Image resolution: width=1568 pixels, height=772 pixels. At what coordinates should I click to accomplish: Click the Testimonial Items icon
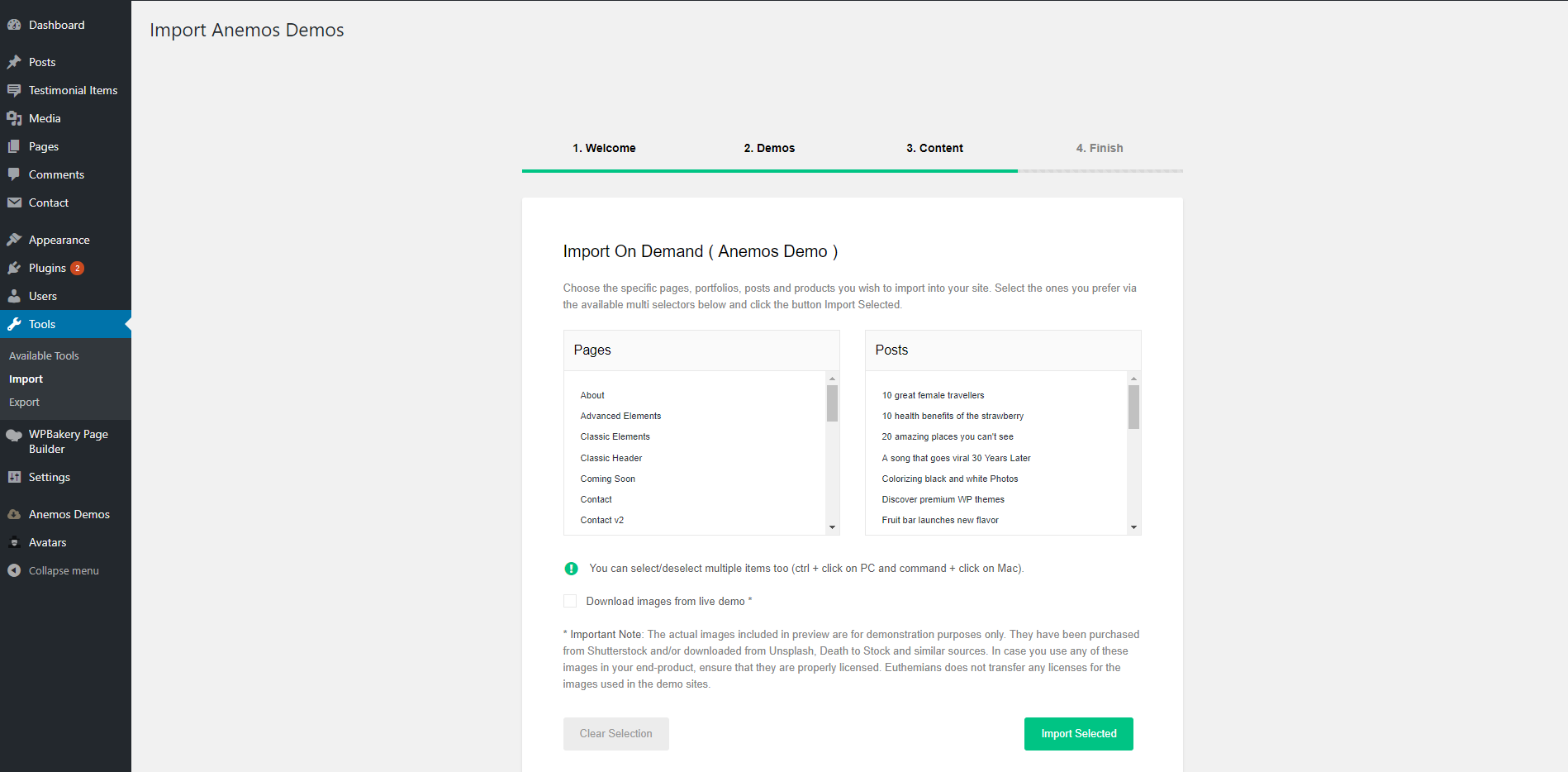pos(14,90)
